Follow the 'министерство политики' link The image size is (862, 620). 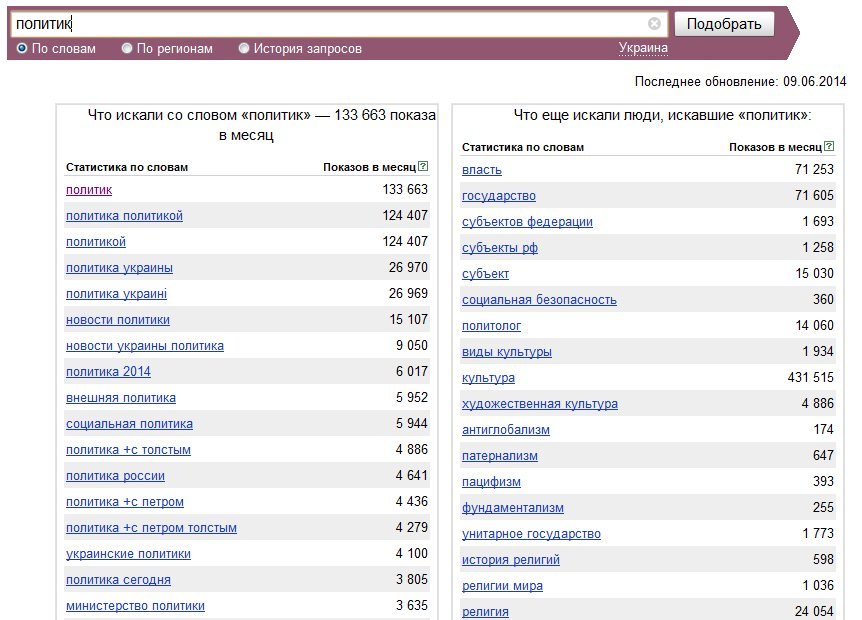point(135,606)
